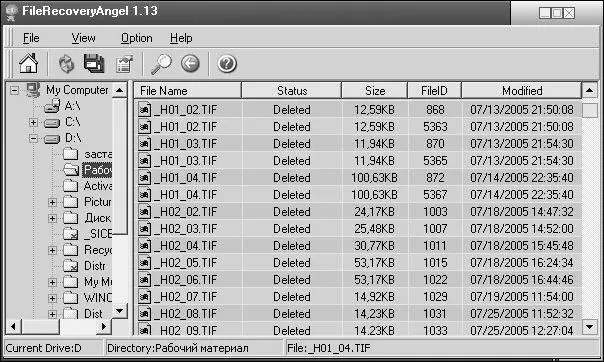Click the Home toolbar icon
This screenshot has width=604, height=362.
[29, 63]
